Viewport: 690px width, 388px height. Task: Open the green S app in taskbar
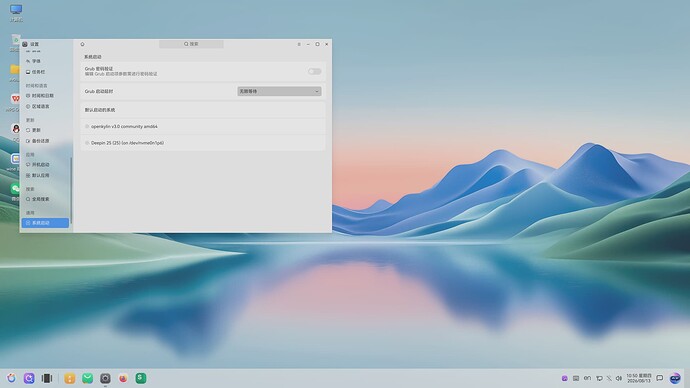141,378
